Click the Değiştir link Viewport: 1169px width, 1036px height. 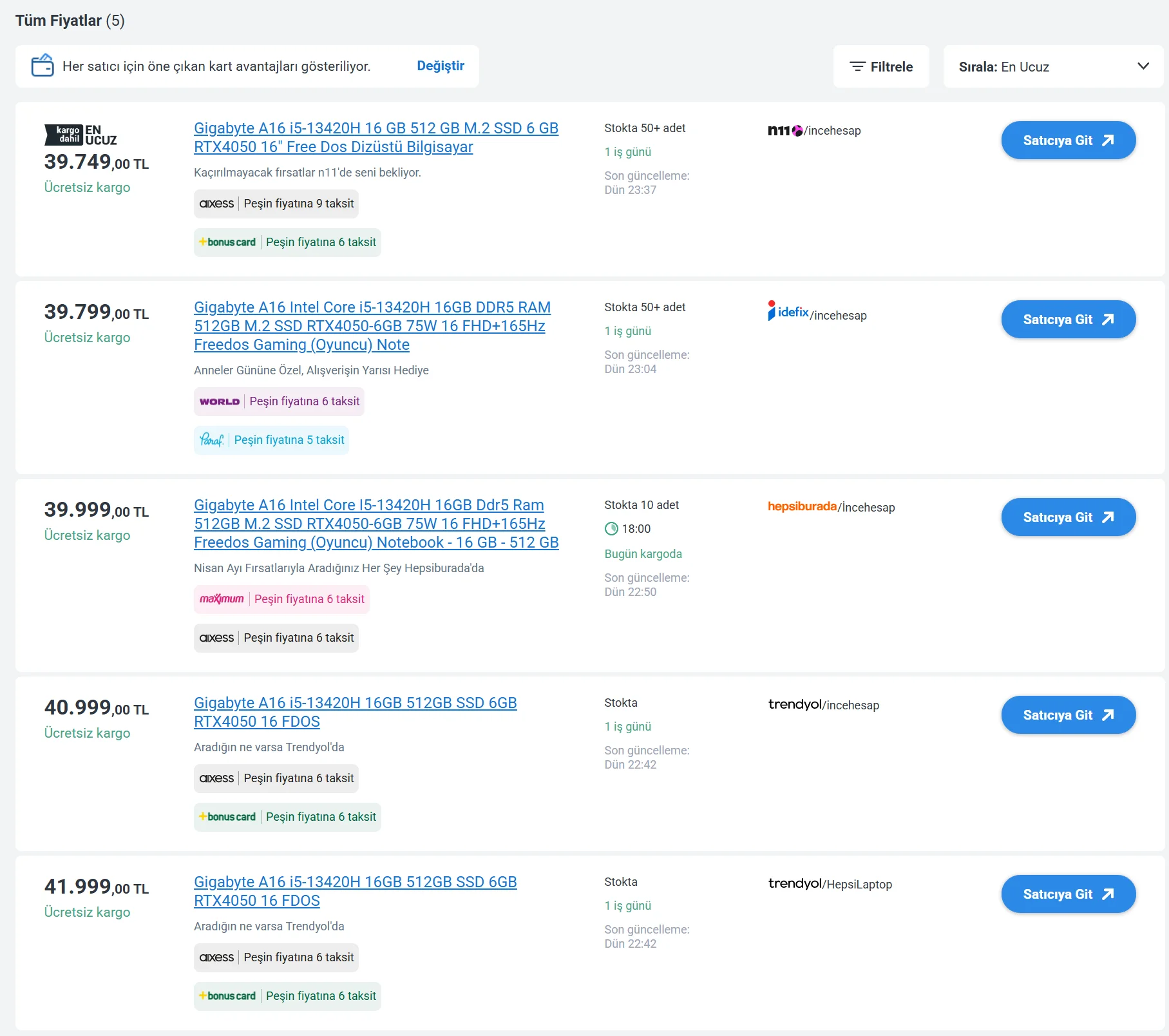point(441,66)
